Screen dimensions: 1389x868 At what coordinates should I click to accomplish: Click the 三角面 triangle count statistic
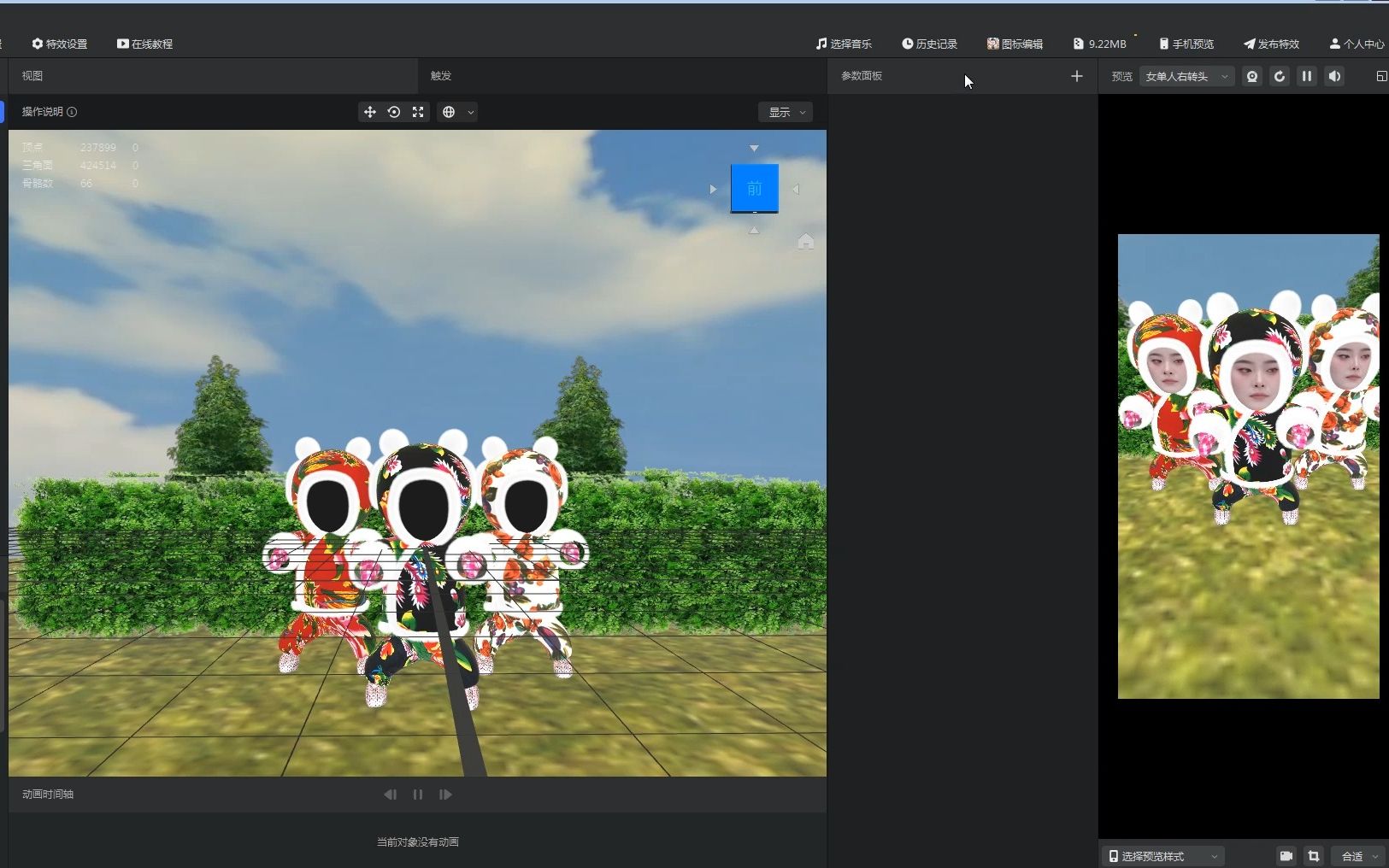click(80, 166)
